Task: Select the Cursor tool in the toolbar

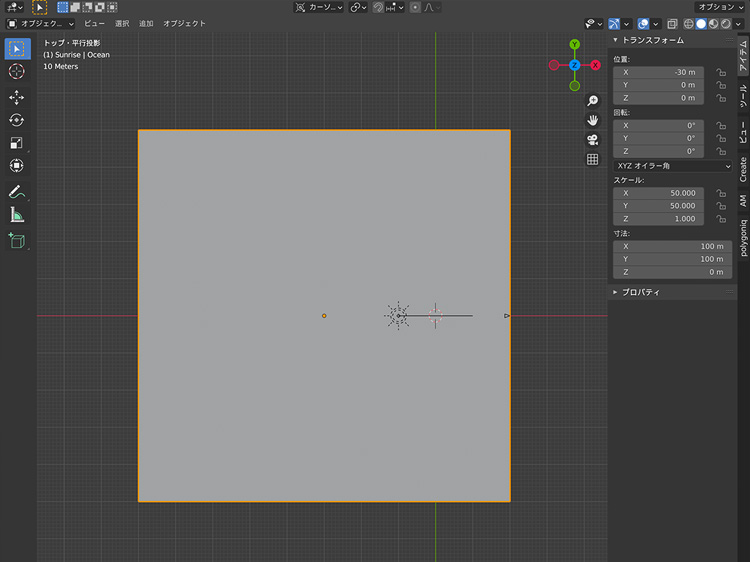Action: pos(17,72)
